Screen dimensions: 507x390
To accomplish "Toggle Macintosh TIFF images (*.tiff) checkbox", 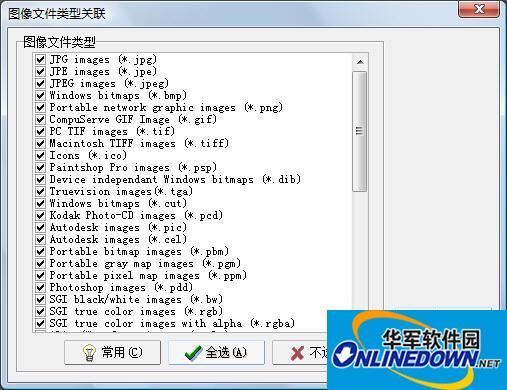I will [40, 143].
